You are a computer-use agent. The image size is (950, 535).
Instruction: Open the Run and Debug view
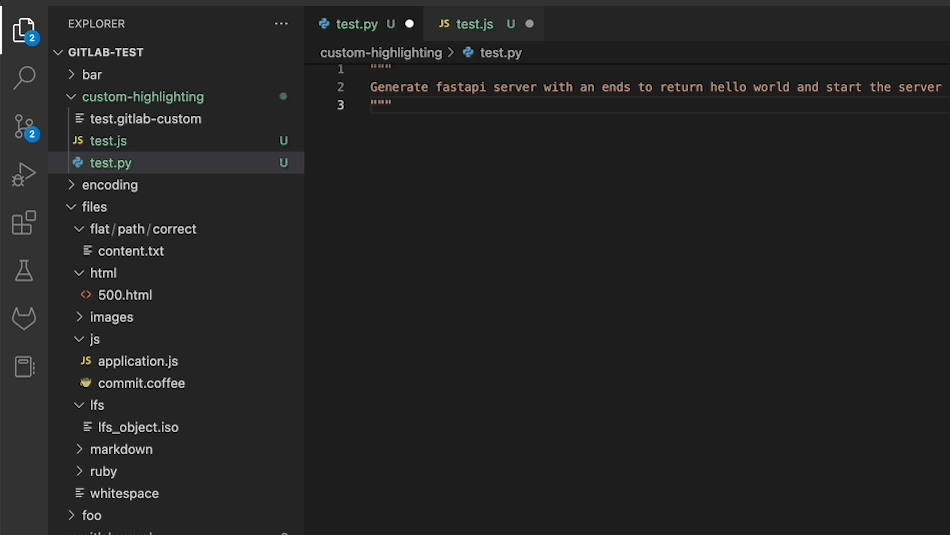point(24,175)
